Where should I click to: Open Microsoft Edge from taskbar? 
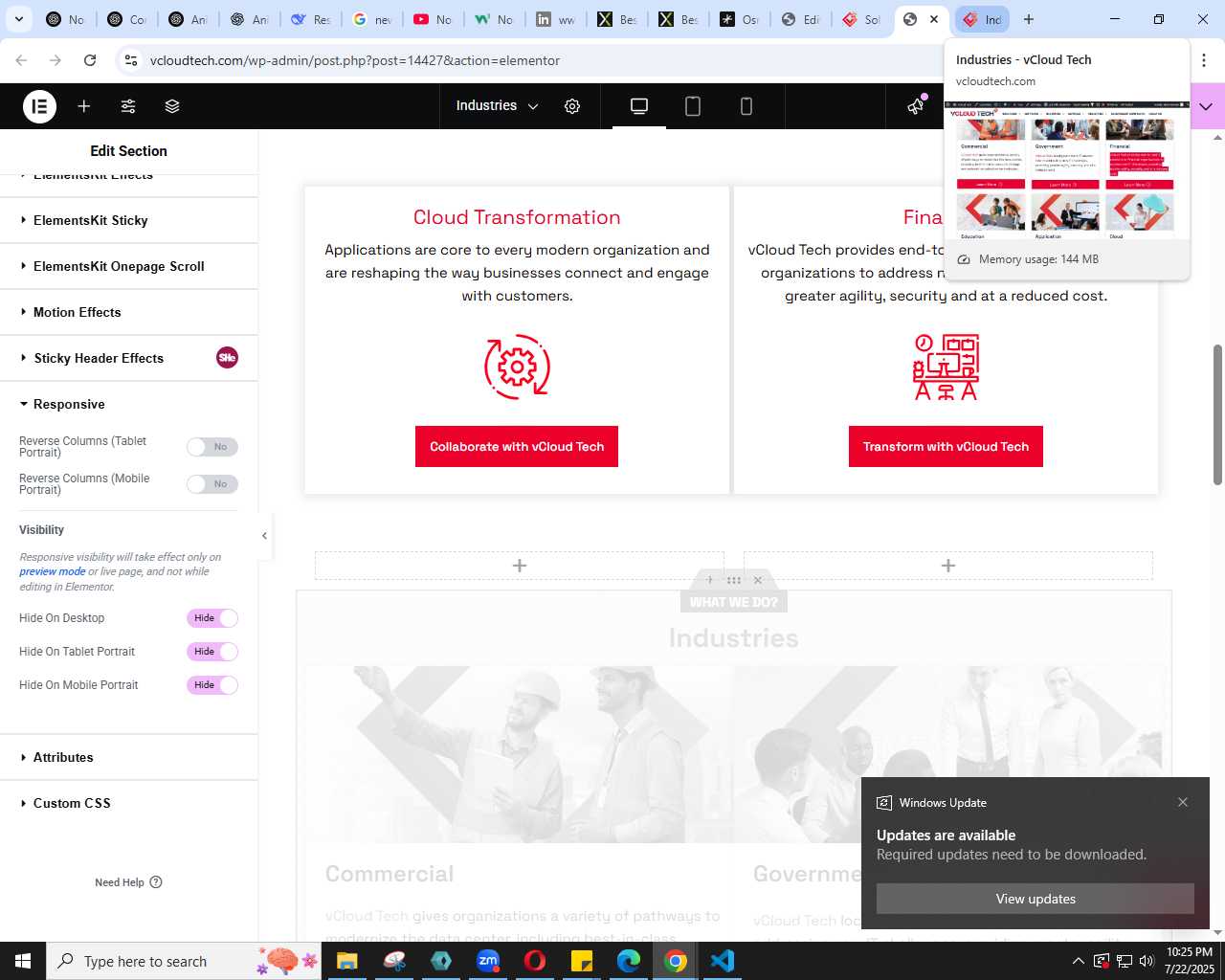tap(629, 961)
